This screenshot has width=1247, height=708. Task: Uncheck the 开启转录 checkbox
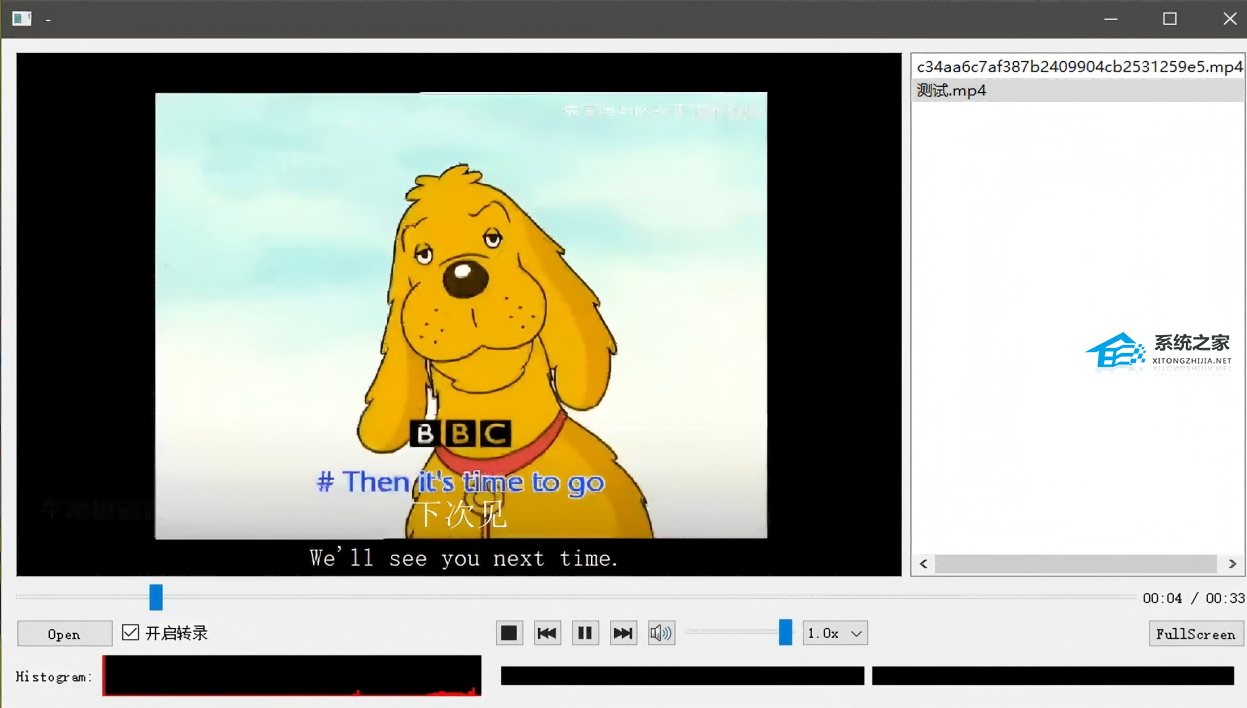[x=131, y=632]
